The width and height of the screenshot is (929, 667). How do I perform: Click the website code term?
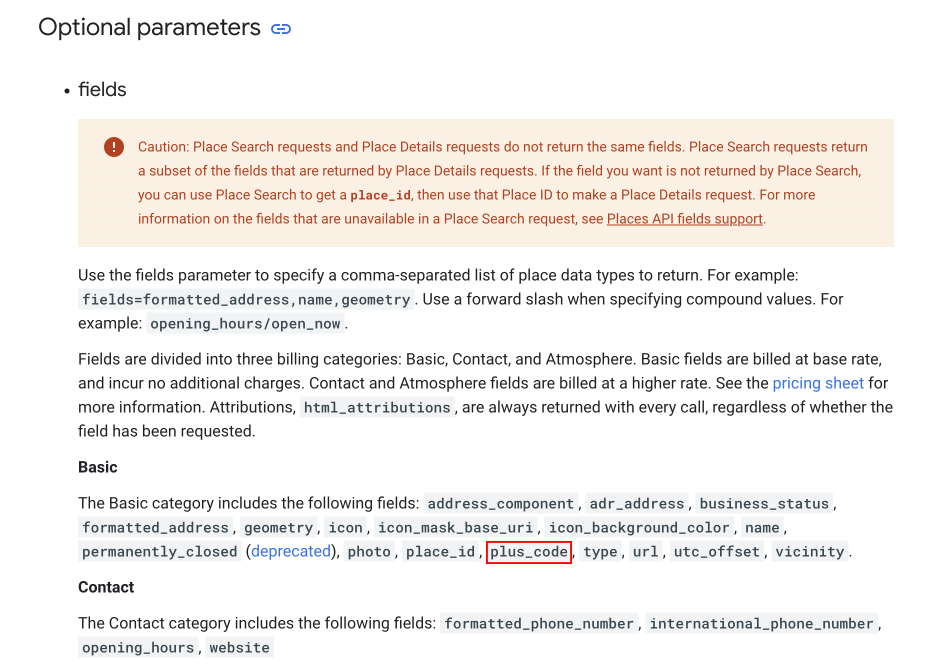(x=239, y=648)
